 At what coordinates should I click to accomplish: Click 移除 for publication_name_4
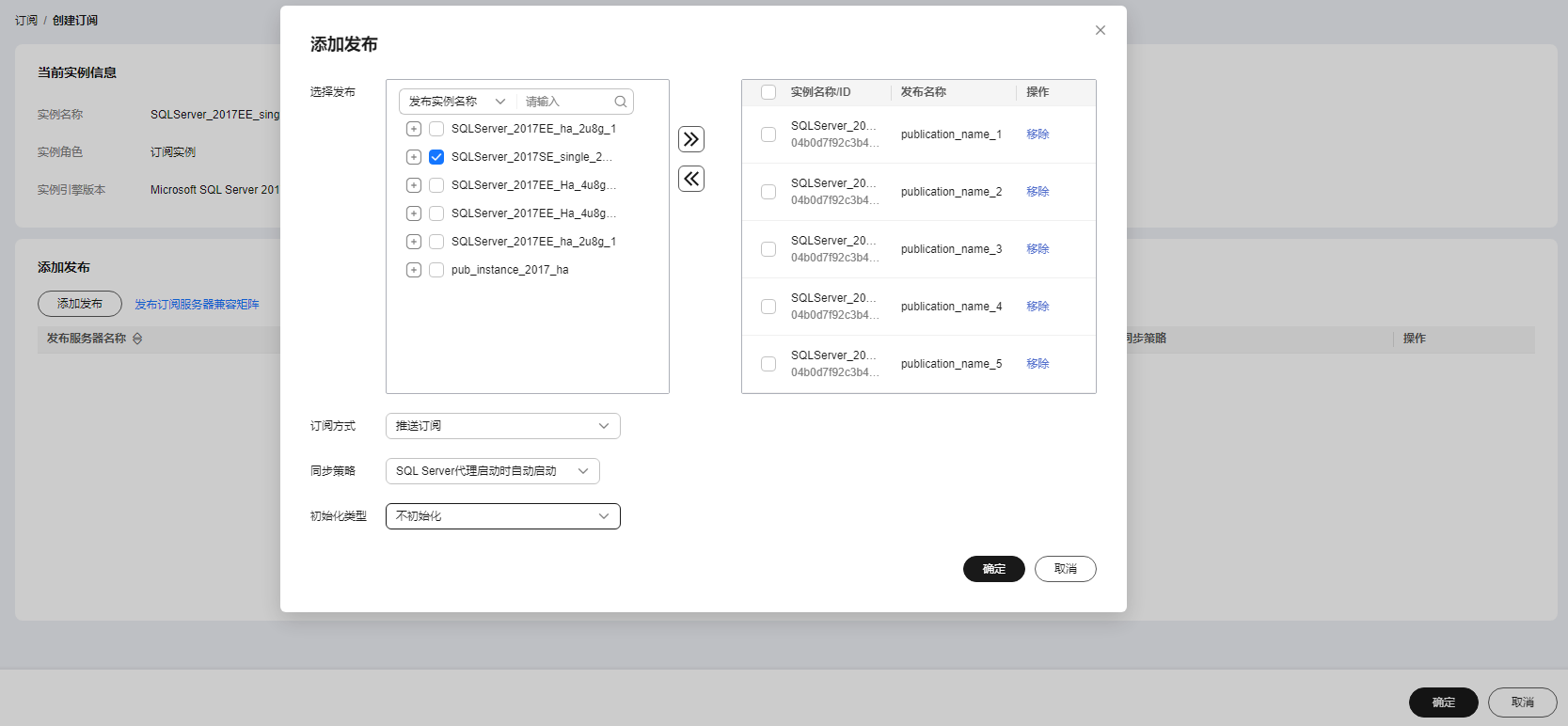(x=1037, y=307)
